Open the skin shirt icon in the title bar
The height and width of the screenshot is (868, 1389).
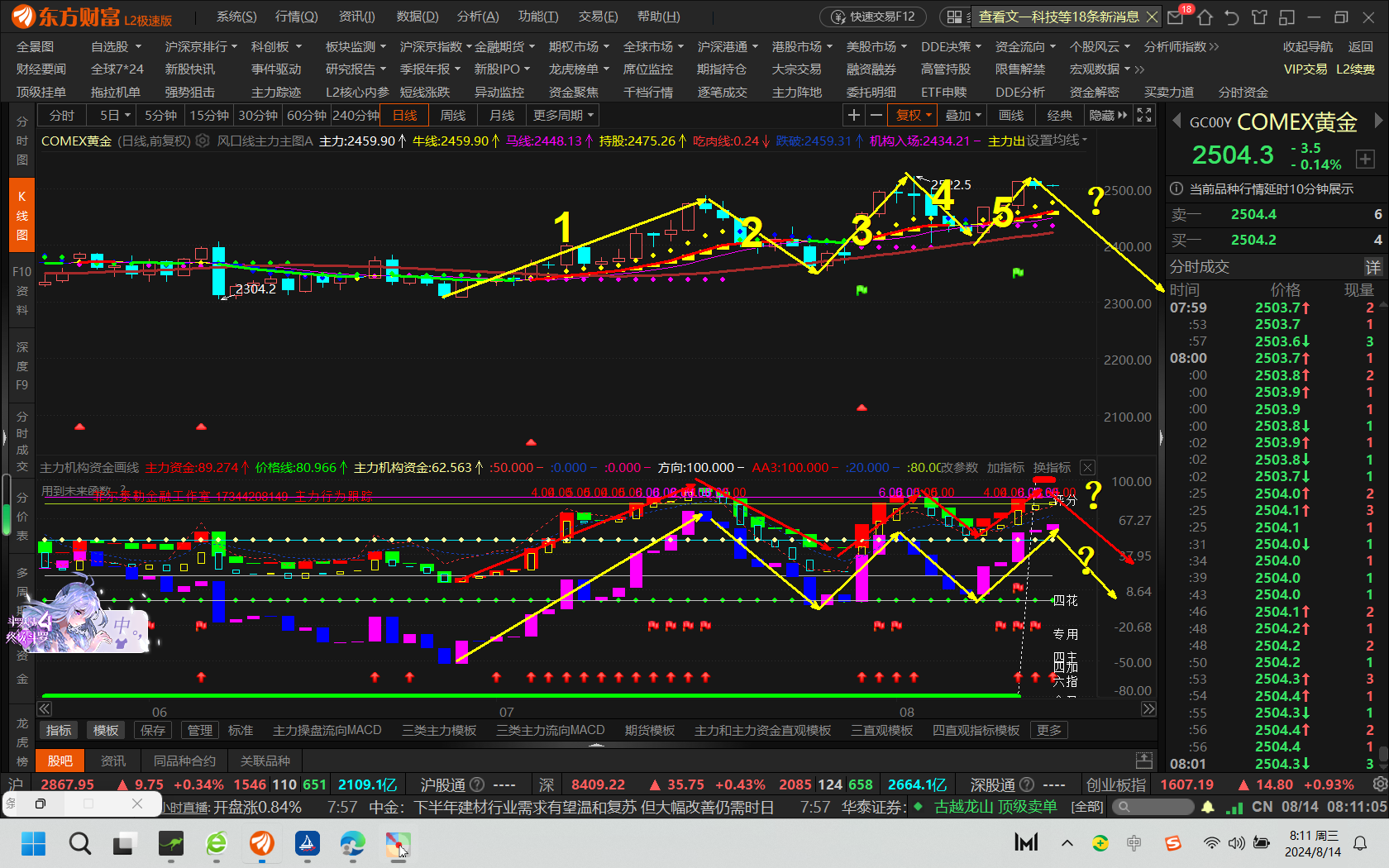pos(1259,17)
